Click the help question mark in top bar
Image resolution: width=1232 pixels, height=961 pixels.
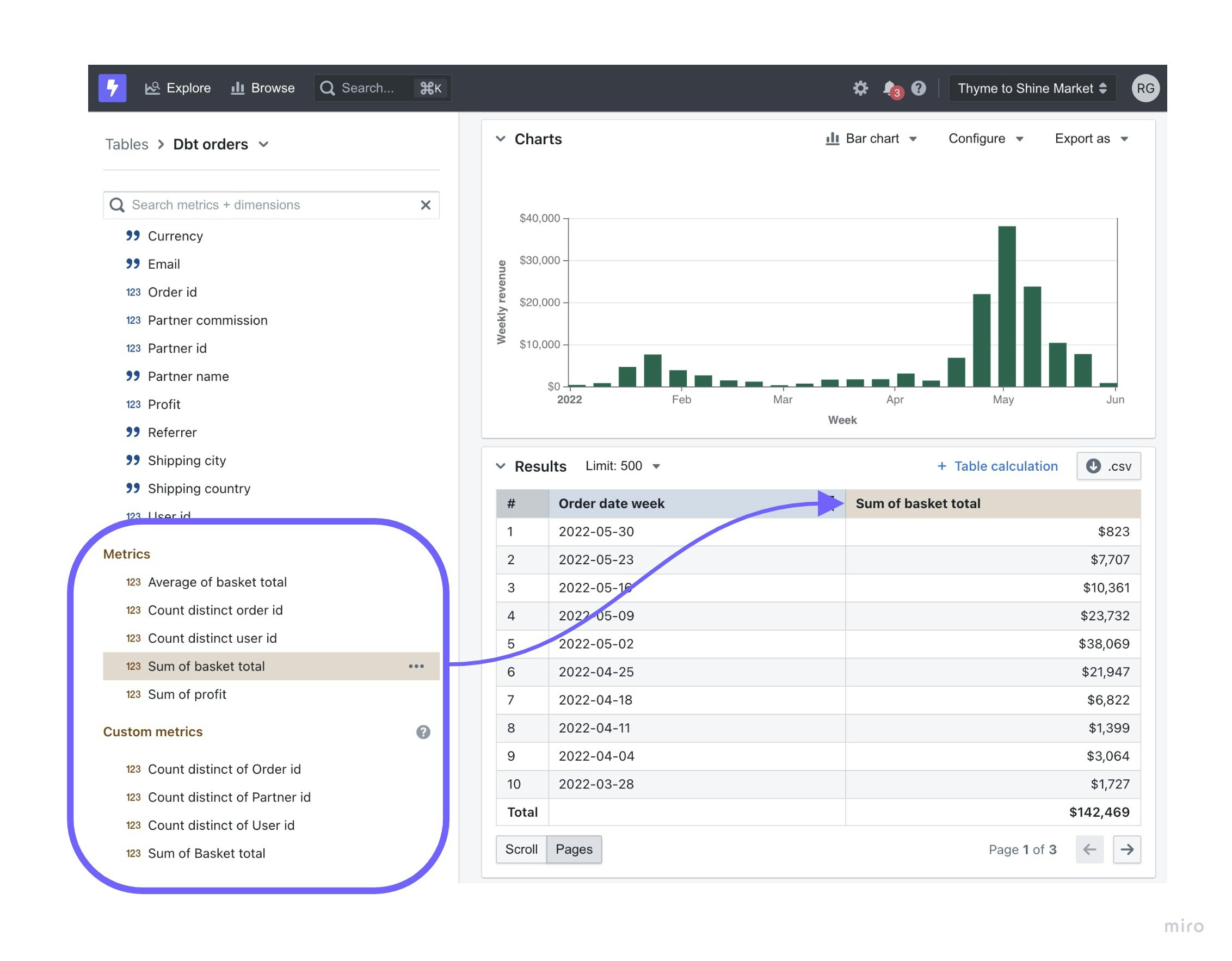click(919, 88)
